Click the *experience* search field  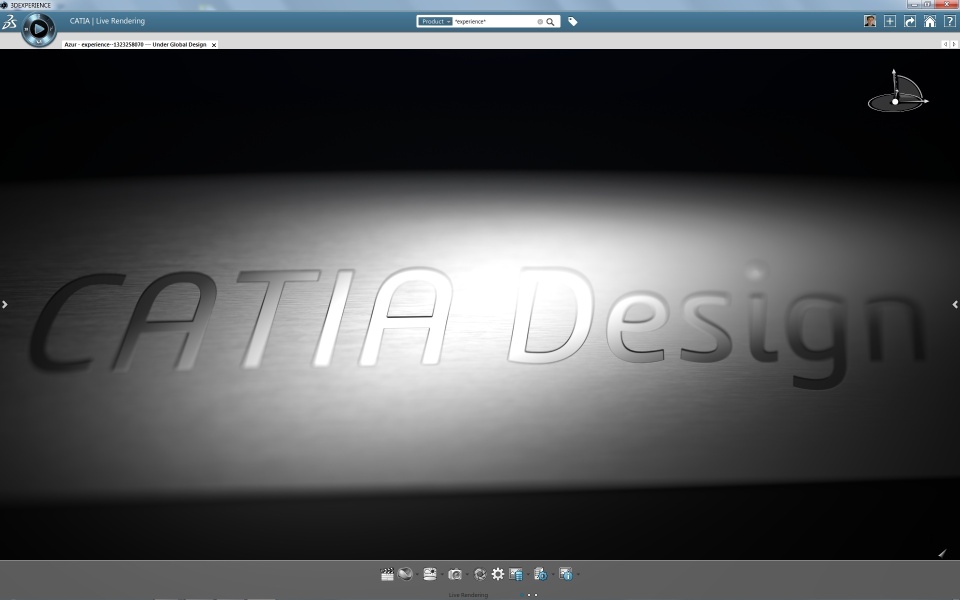pos(495,21)
